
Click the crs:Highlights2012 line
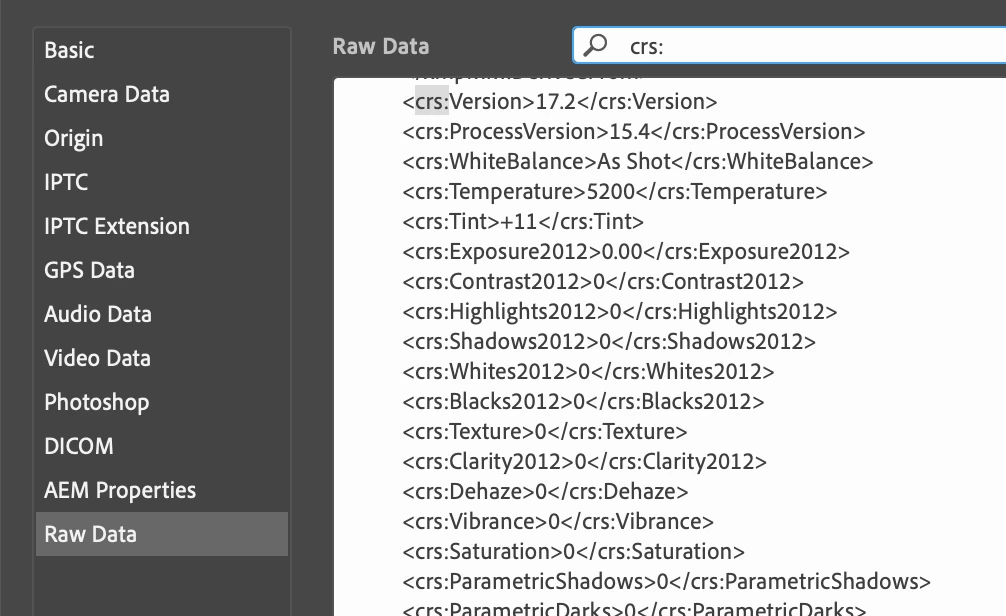point(620,311)
